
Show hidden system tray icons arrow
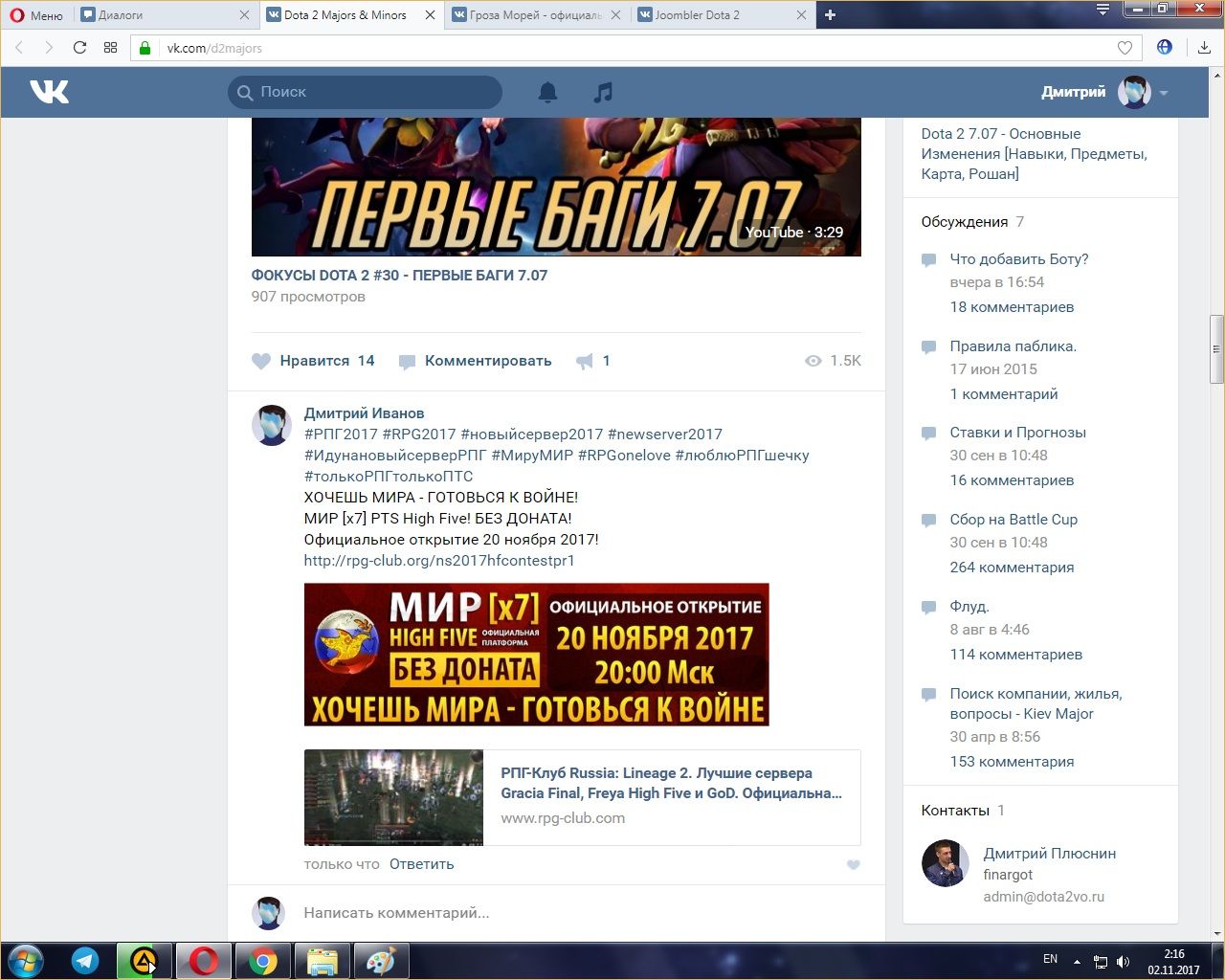click(x=1078, y=961)
